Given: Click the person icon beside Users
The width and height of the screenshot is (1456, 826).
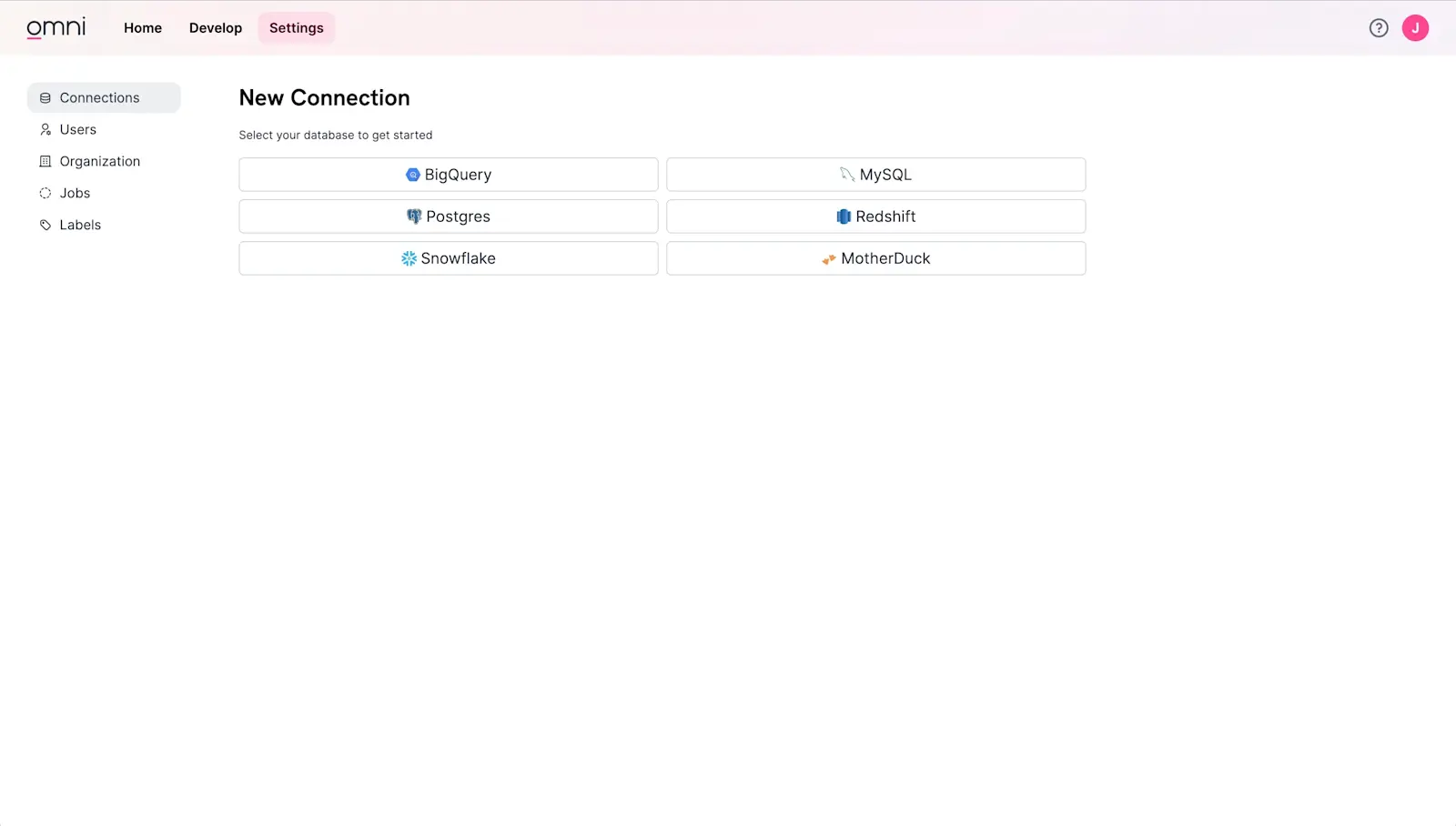Looking at the screenshot, I should [x=45, y=130].
